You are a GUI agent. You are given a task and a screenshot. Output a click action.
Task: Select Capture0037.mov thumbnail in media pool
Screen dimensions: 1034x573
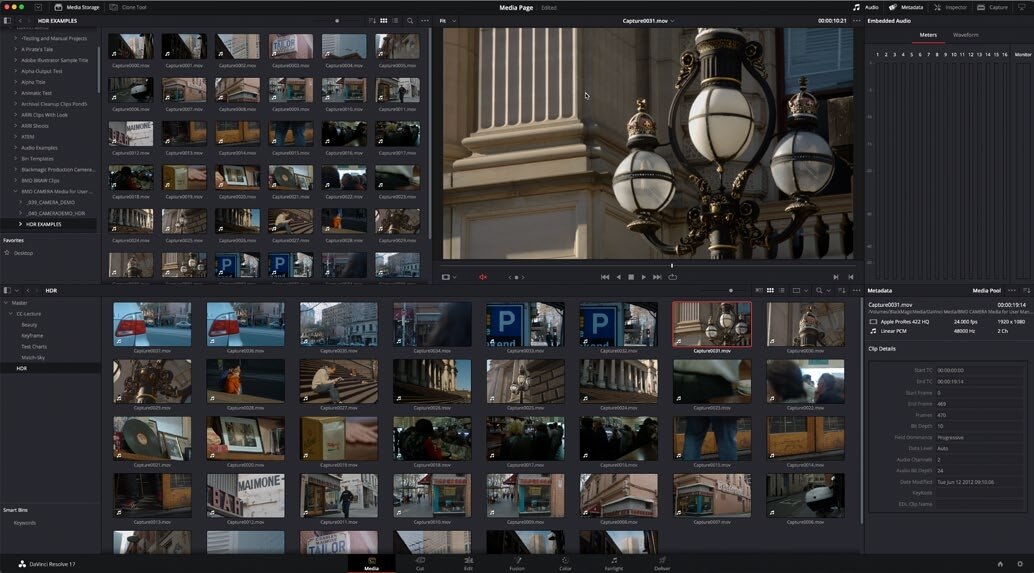click(152, 324)
